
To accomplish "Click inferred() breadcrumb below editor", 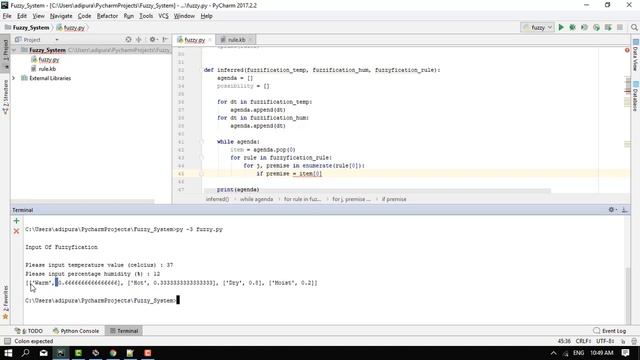I will [218, 199].
